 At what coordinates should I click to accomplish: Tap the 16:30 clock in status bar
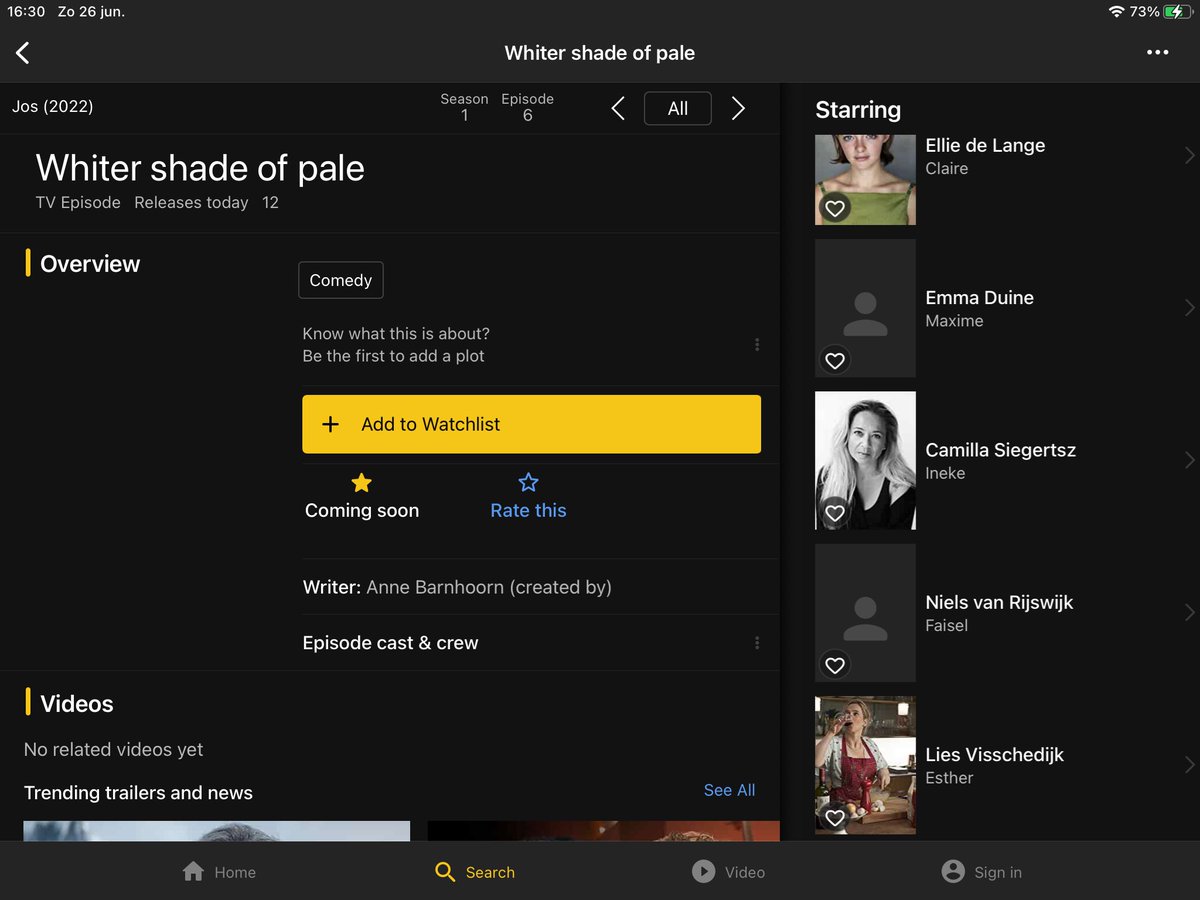26,12
